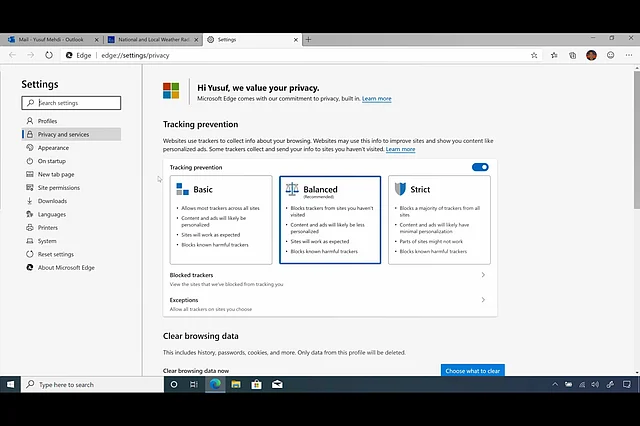The image size is (640, 426).
Task: Open the Mail app from the taskbar
Action: [277, 384]
